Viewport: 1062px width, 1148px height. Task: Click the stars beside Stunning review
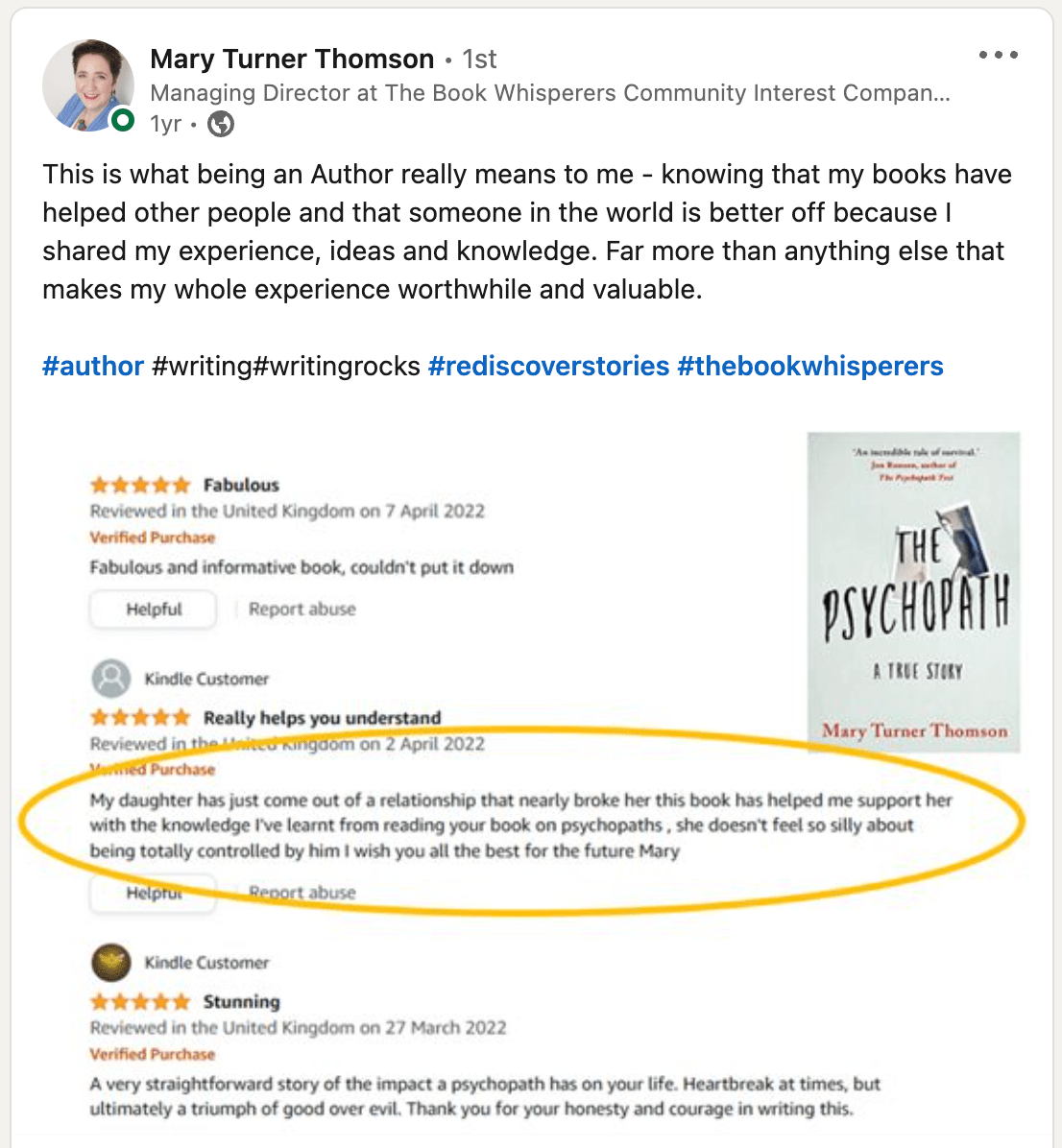coord(140,1002)
